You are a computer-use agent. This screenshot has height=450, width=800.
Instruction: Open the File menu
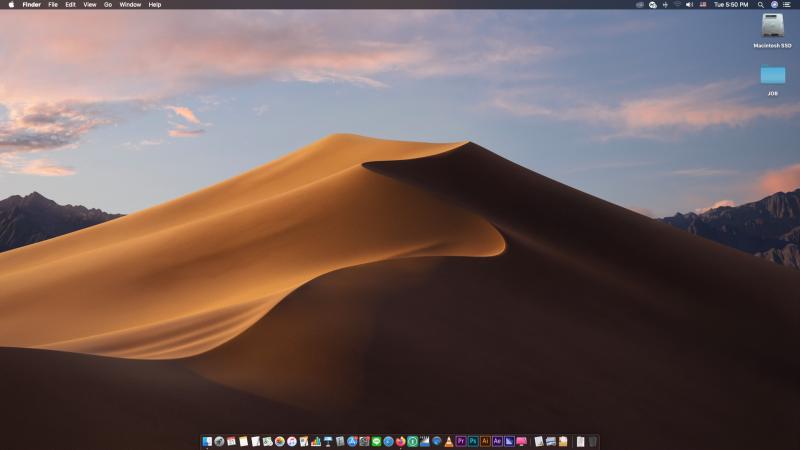click(53, 5)
